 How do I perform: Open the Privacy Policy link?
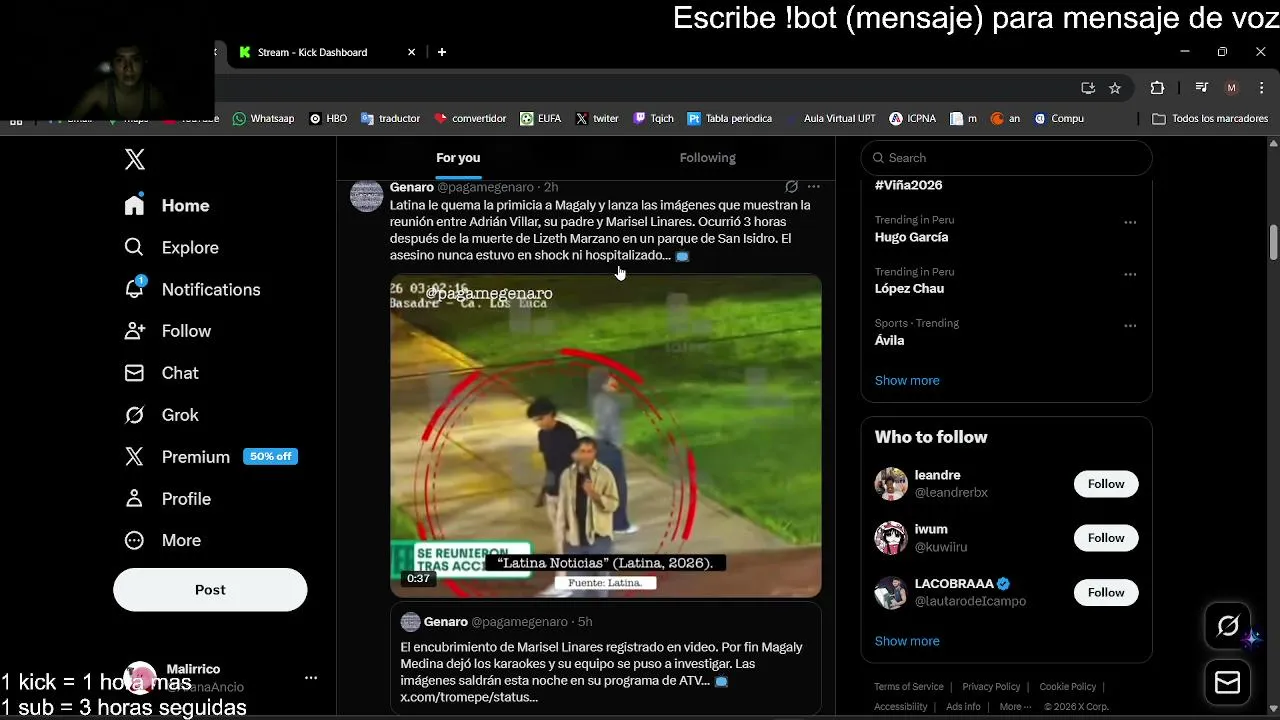(x=991, y=687)
